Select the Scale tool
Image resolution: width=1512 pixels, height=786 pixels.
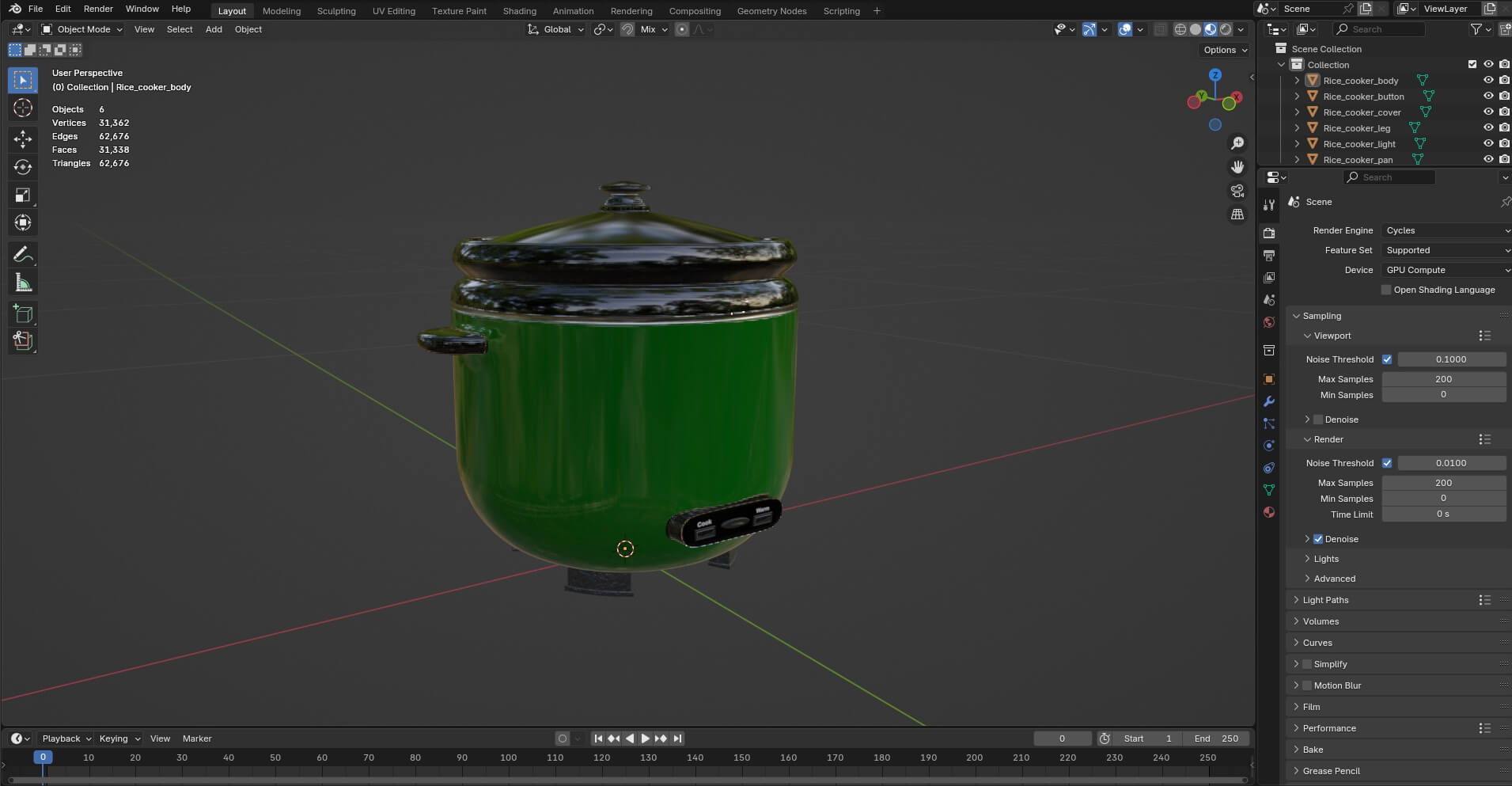pyautogui.click(x=23, y=195)
